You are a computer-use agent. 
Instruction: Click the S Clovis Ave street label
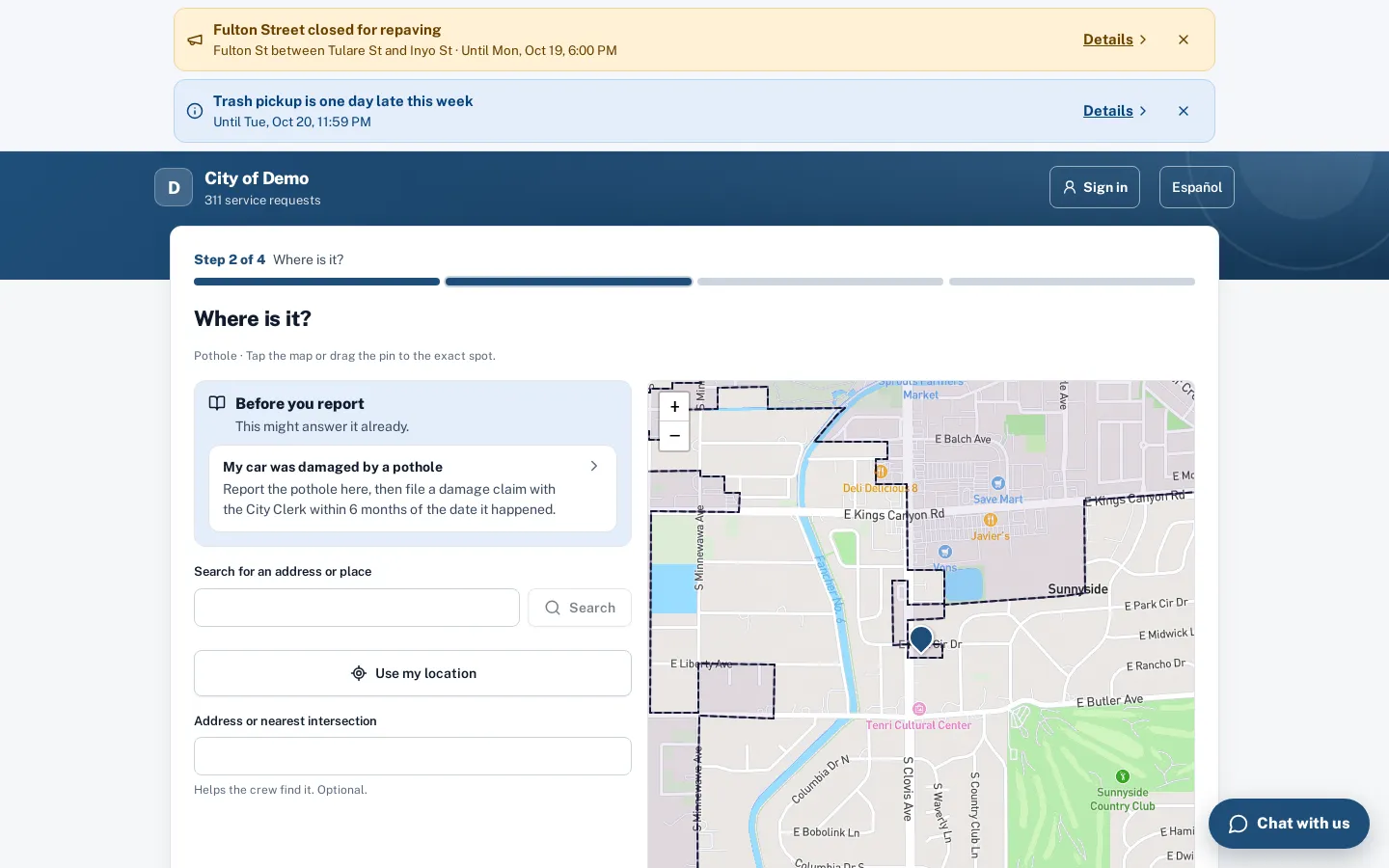[x=908, y=789]
